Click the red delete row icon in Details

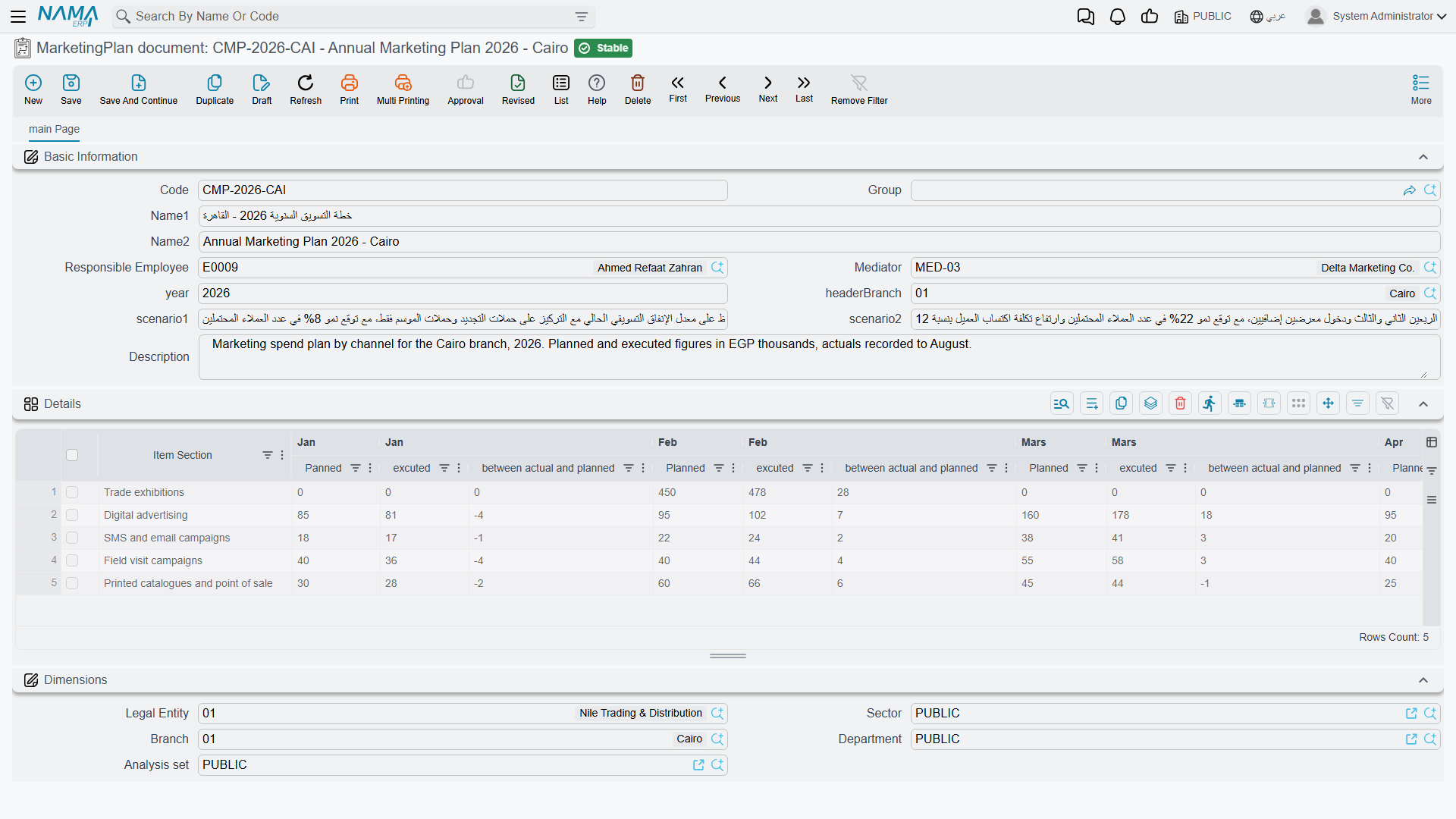point(1180,403)
